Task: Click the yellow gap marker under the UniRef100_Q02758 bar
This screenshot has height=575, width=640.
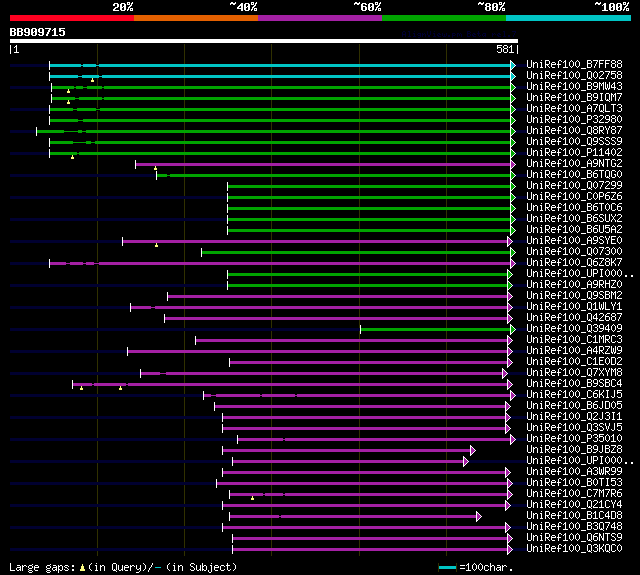Action: pos(93,80)
